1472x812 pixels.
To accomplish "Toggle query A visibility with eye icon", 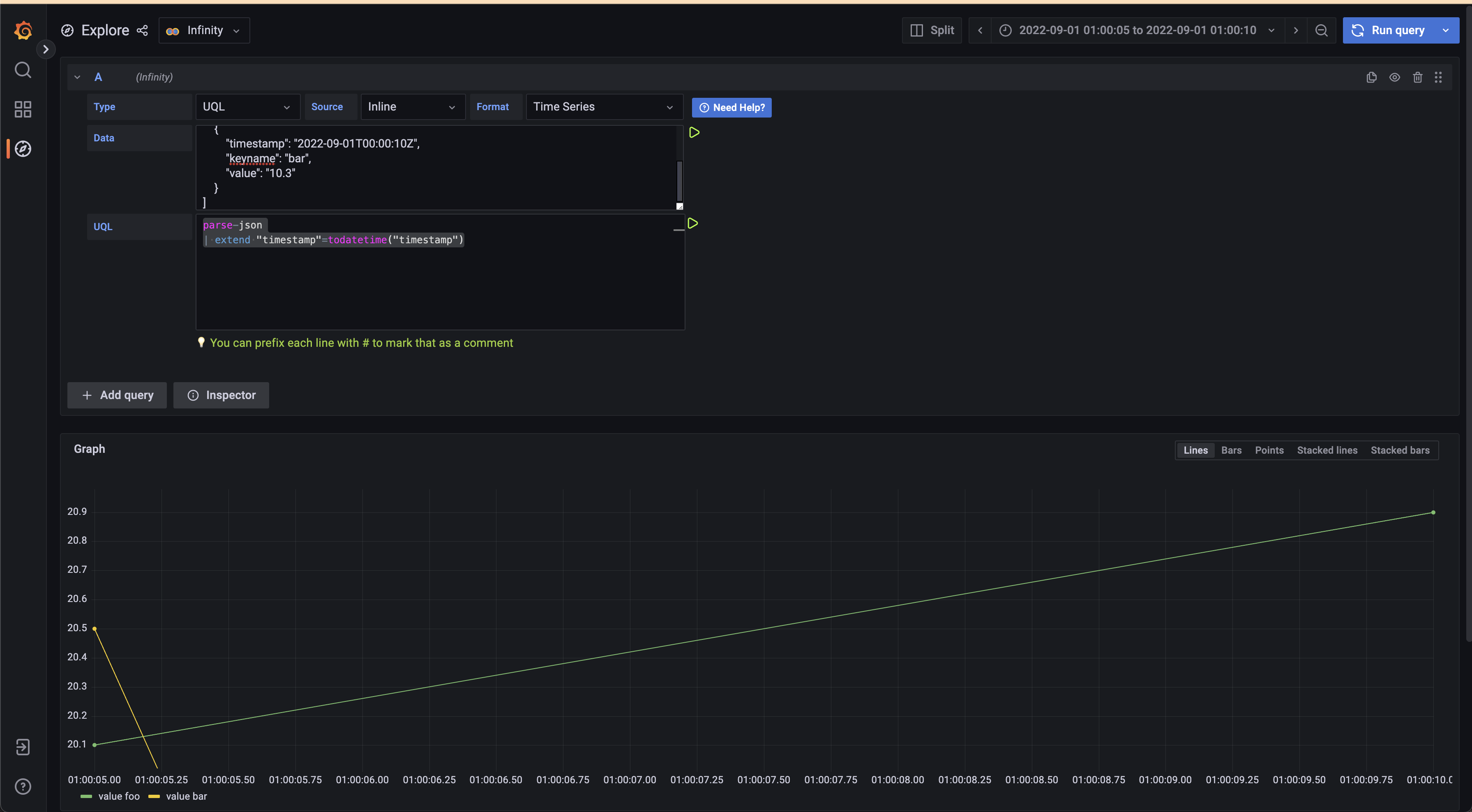I will click(x=1394, y=77).
